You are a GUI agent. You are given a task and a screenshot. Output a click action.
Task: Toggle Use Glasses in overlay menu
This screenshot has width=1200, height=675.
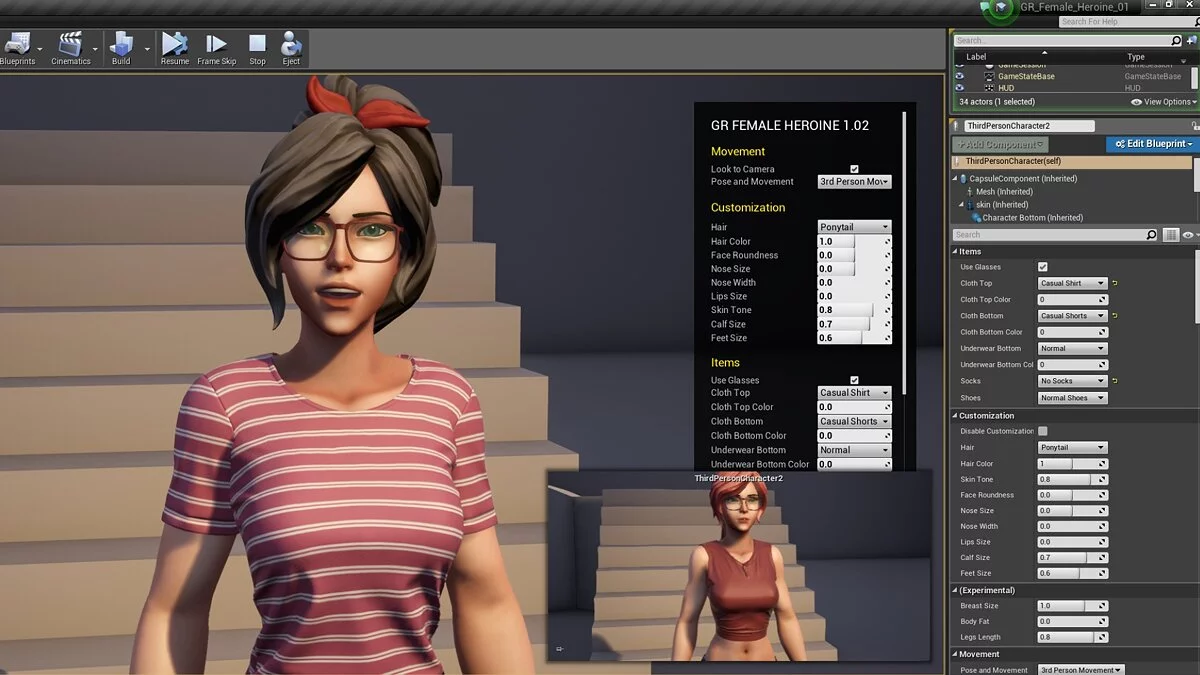[x=854, y=380]
